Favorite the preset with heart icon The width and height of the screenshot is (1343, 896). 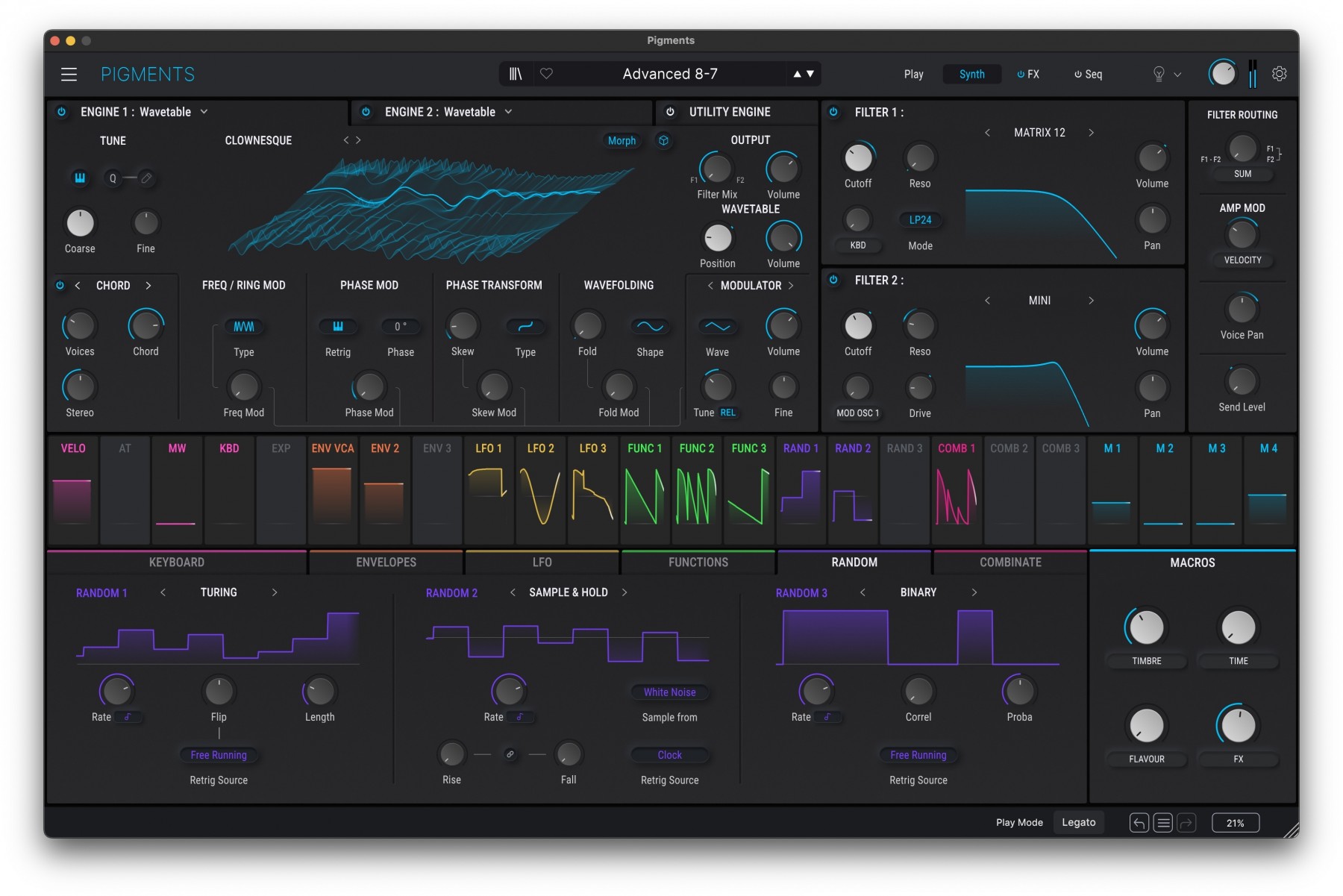(x=546, y=74)
